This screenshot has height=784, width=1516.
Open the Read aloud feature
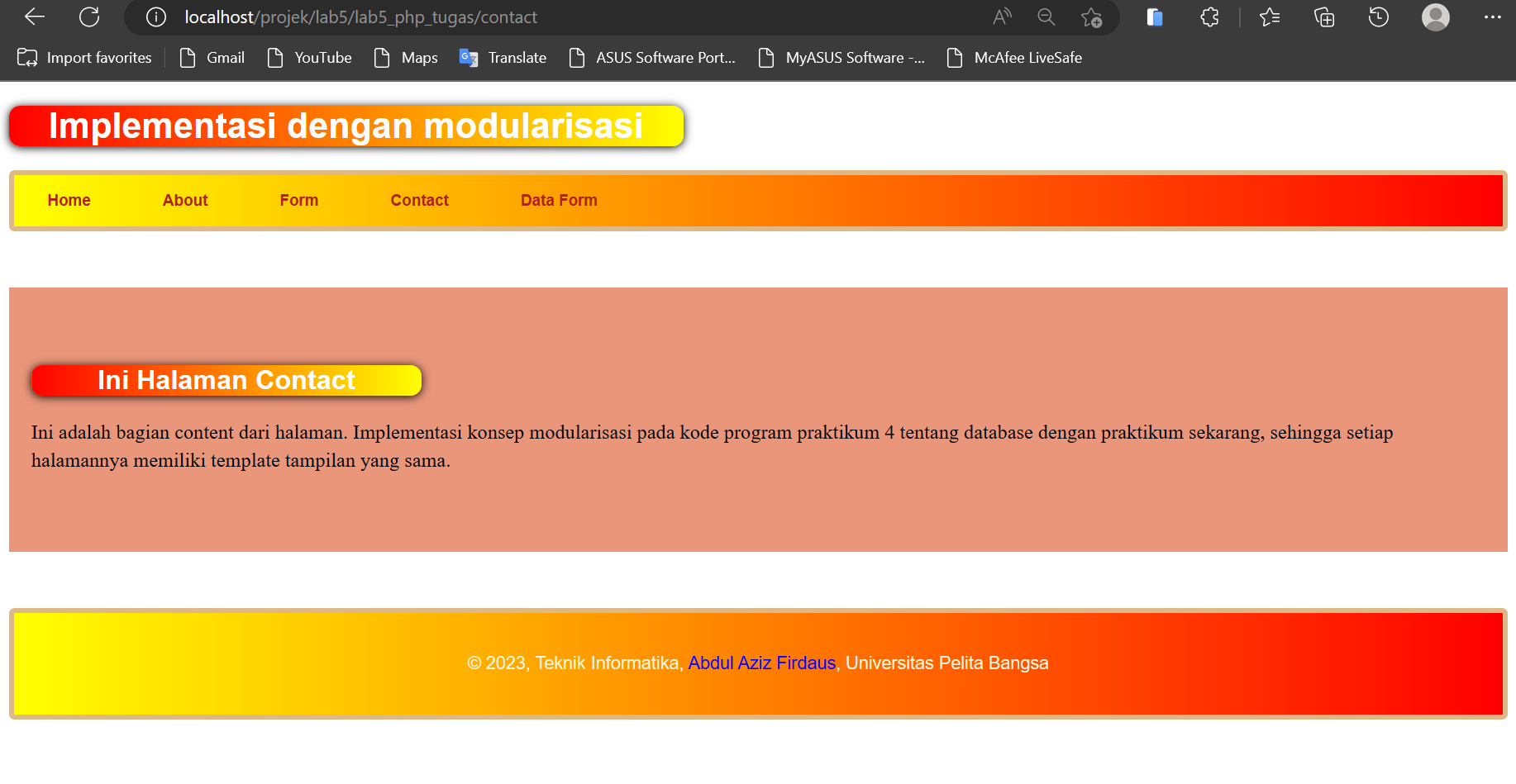point(1001,17)
